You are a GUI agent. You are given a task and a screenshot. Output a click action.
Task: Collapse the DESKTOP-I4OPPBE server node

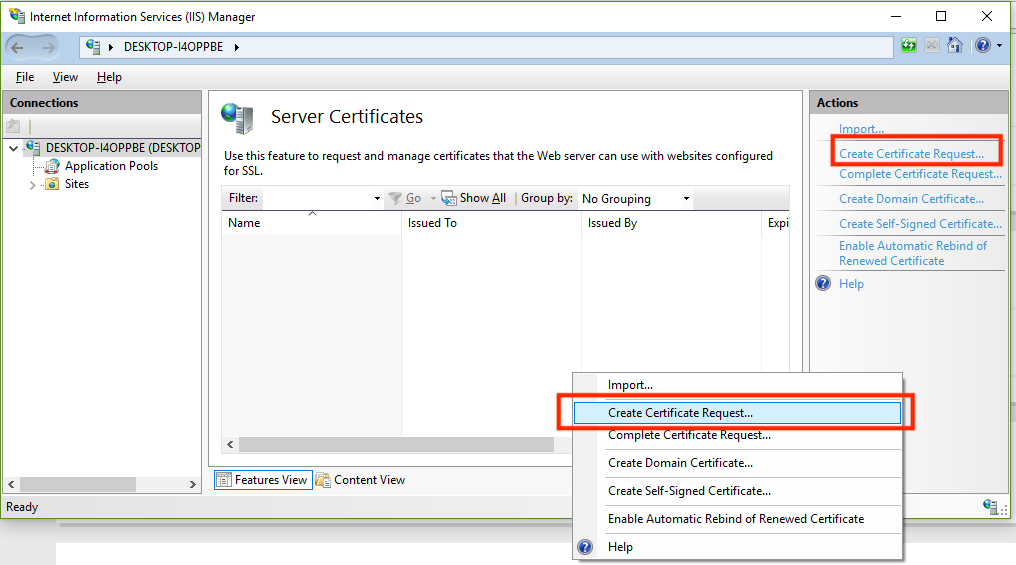tap(13, 149)
